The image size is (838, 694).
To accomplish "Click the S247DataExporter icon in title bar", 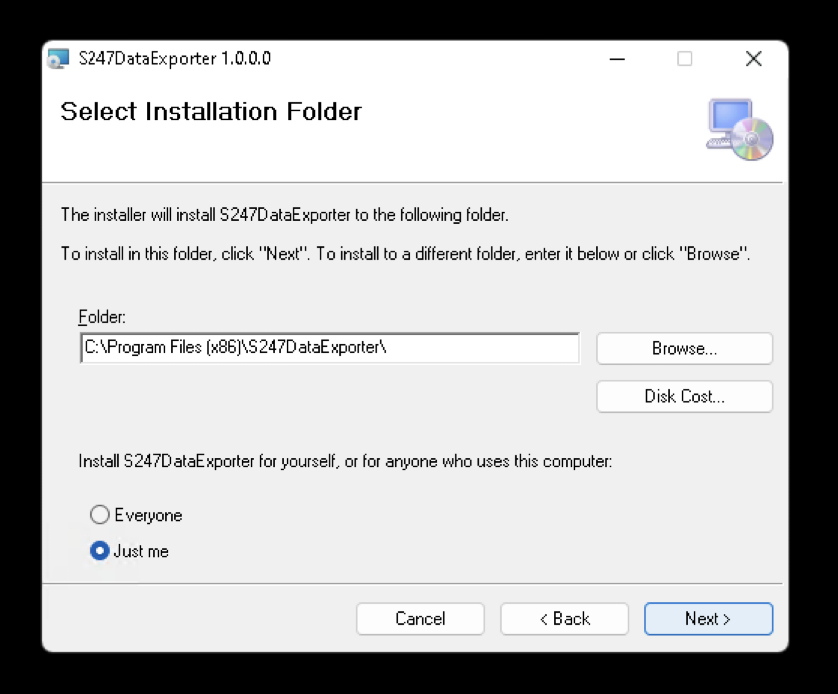I will 57,59.
